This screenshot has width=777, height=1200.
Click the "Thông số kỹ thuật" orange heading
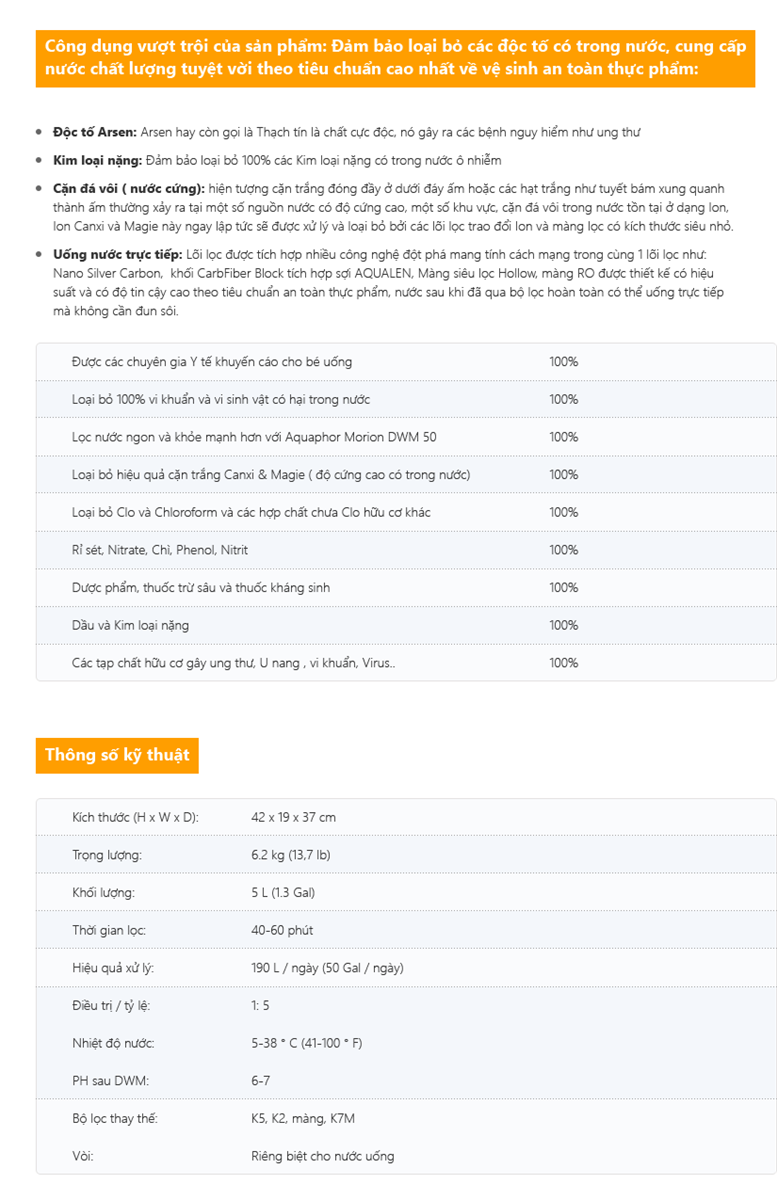[x=117, y=755]
